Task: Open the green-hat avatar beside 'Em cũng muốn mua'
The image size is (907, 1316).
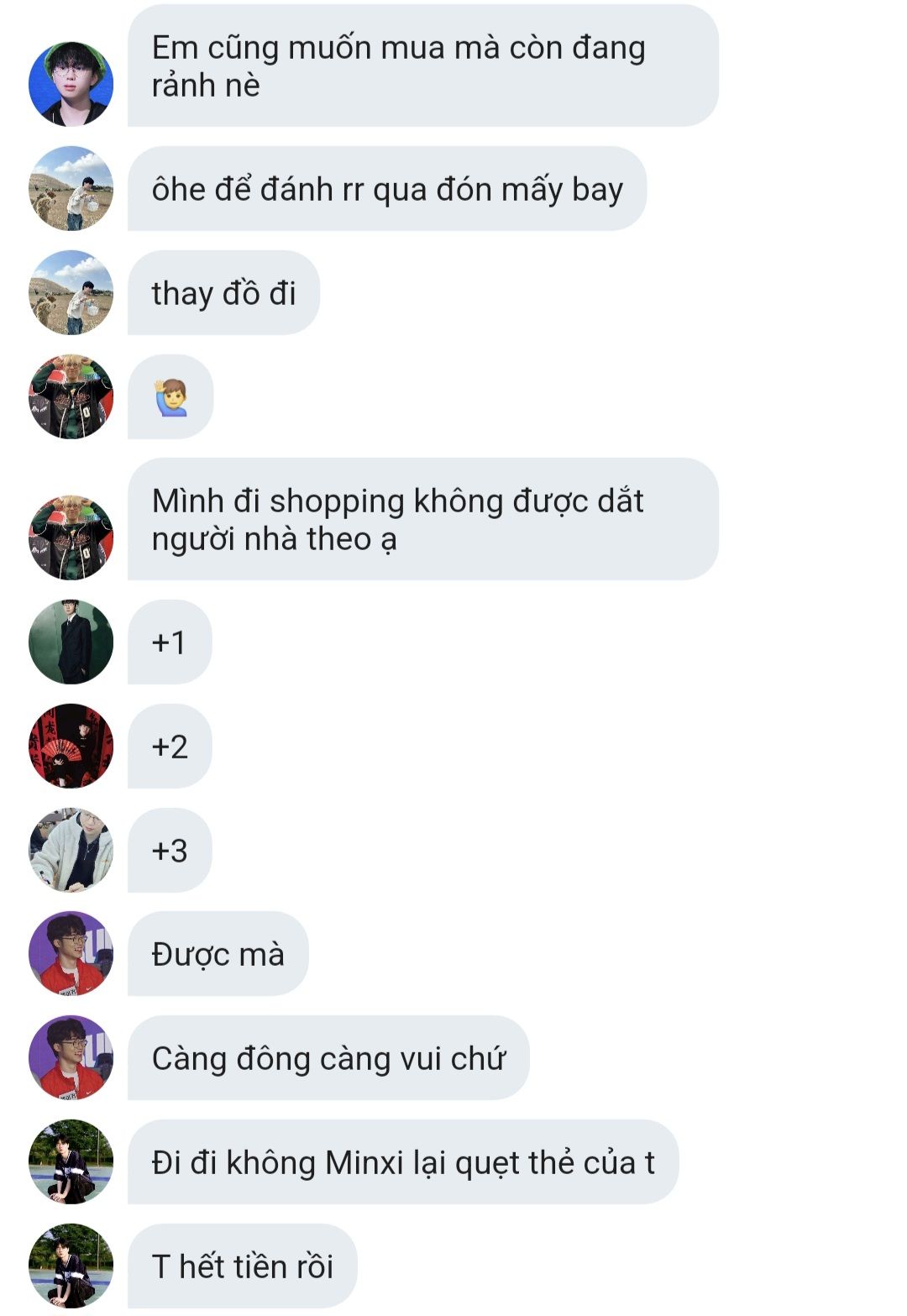Action: pyautogui.click(x=71, y=84)
